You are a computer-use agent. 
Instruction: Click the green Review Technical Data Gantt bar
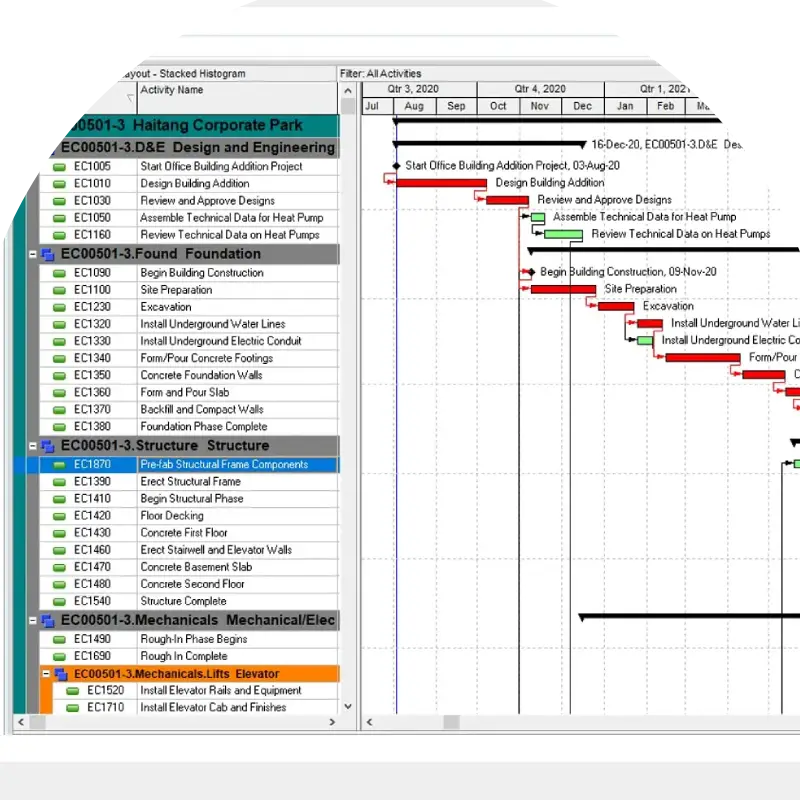pos(563,234)
